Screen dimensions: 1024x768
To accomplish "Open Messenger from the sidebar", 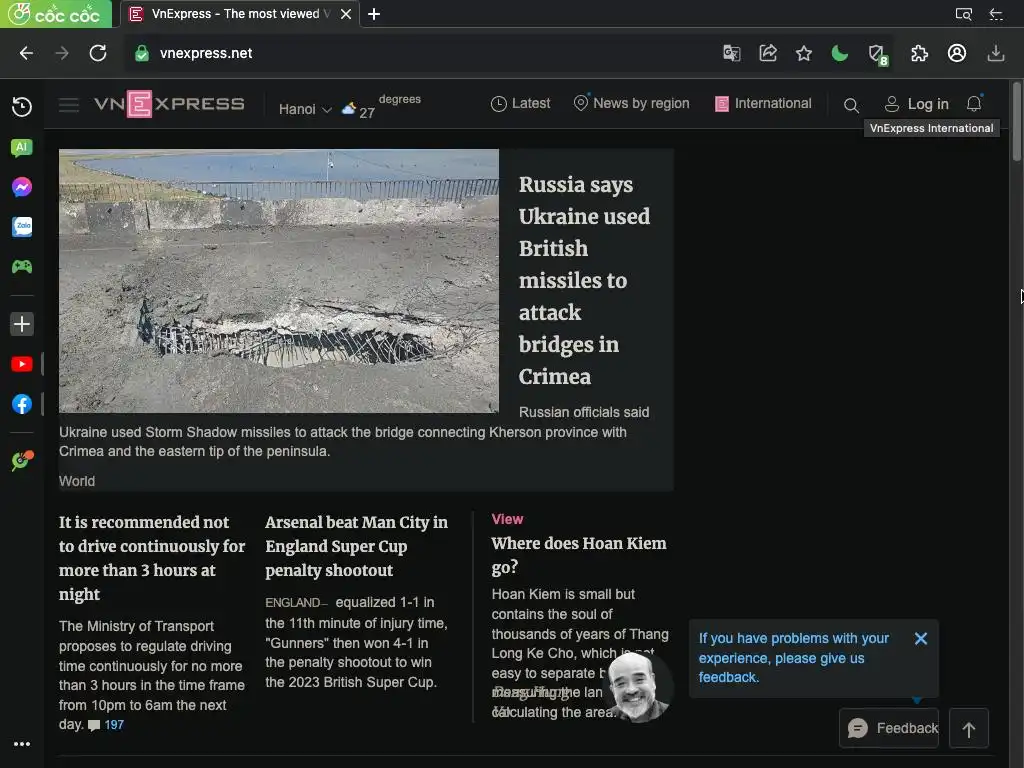I will [22, 187].
